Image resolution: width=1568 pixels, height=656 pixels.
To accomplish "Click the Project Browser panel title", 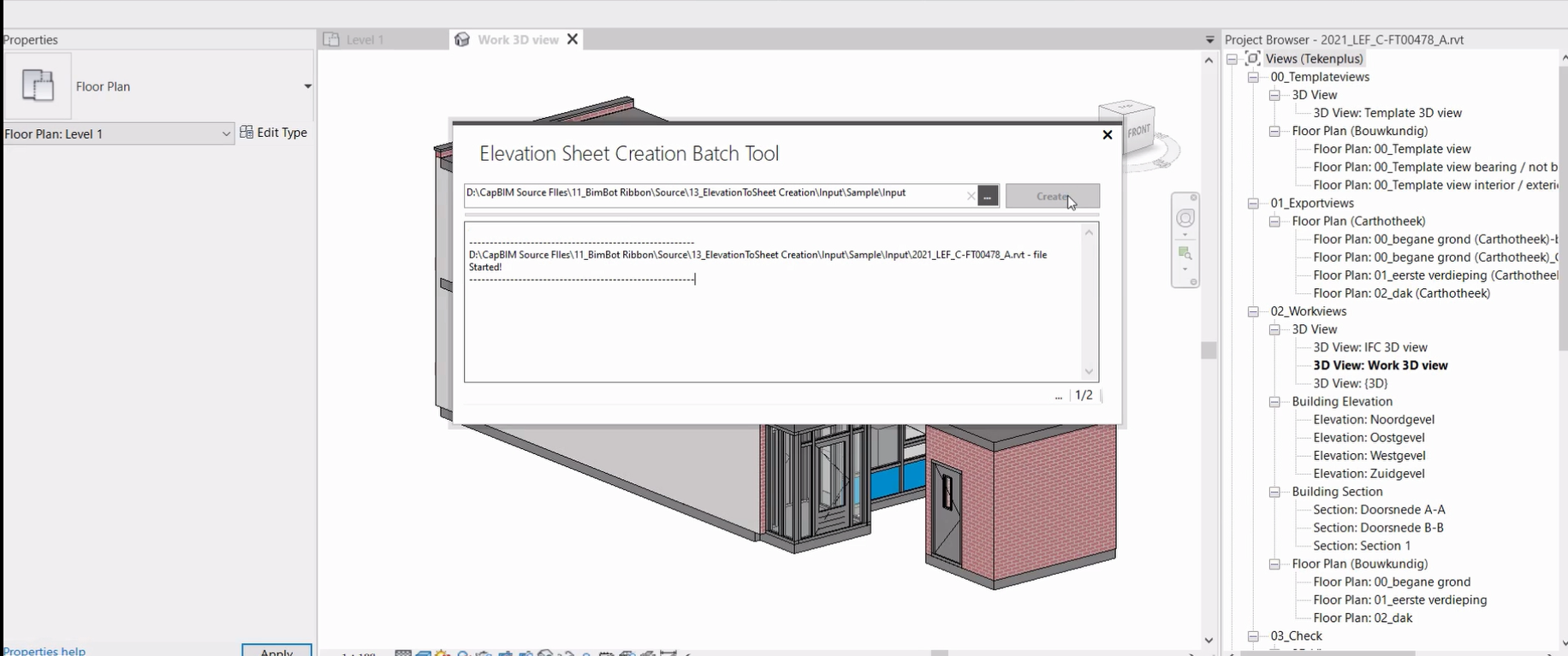I will click(x=1344, y=40).
